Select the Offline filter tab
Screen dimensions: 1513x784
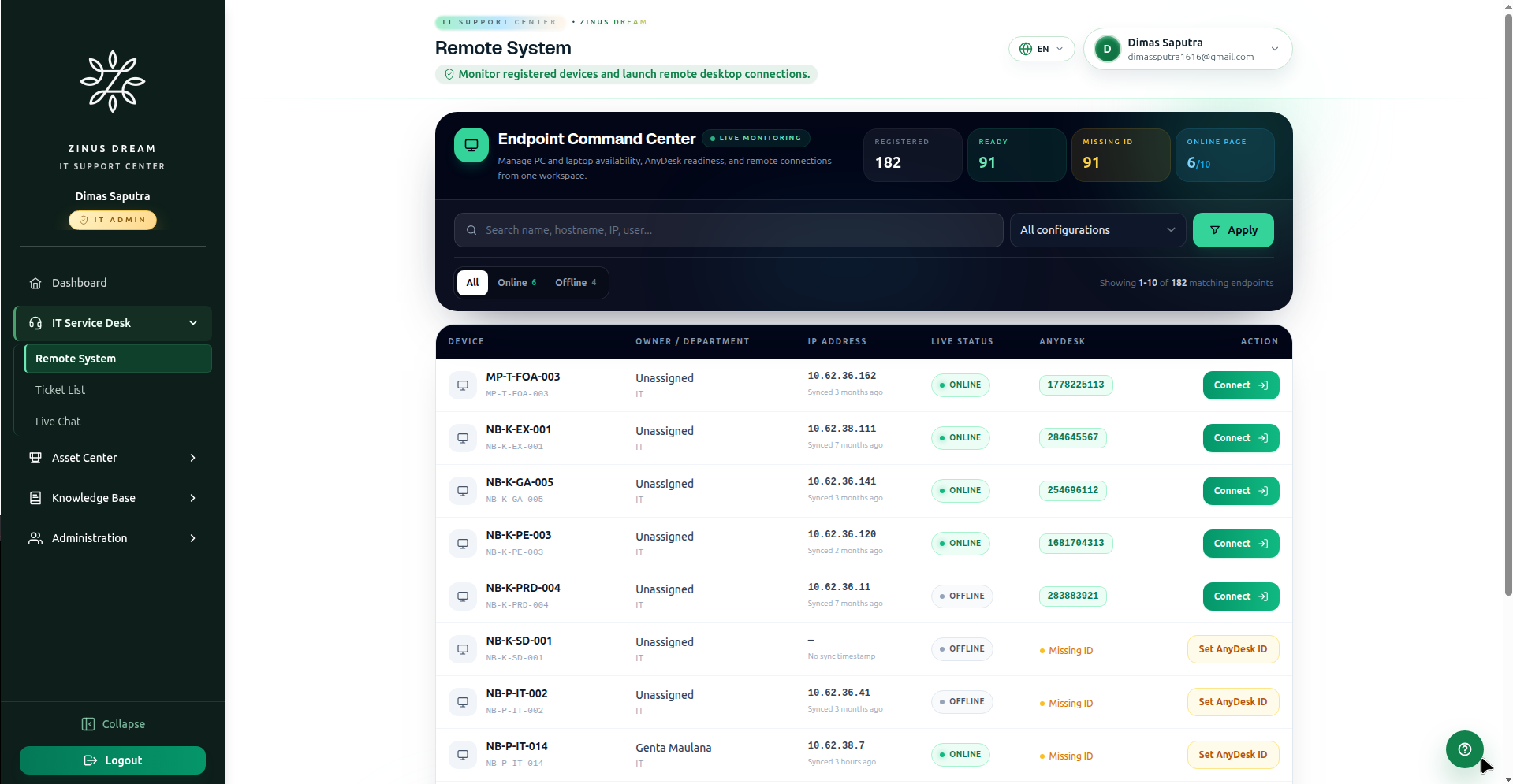576,283
